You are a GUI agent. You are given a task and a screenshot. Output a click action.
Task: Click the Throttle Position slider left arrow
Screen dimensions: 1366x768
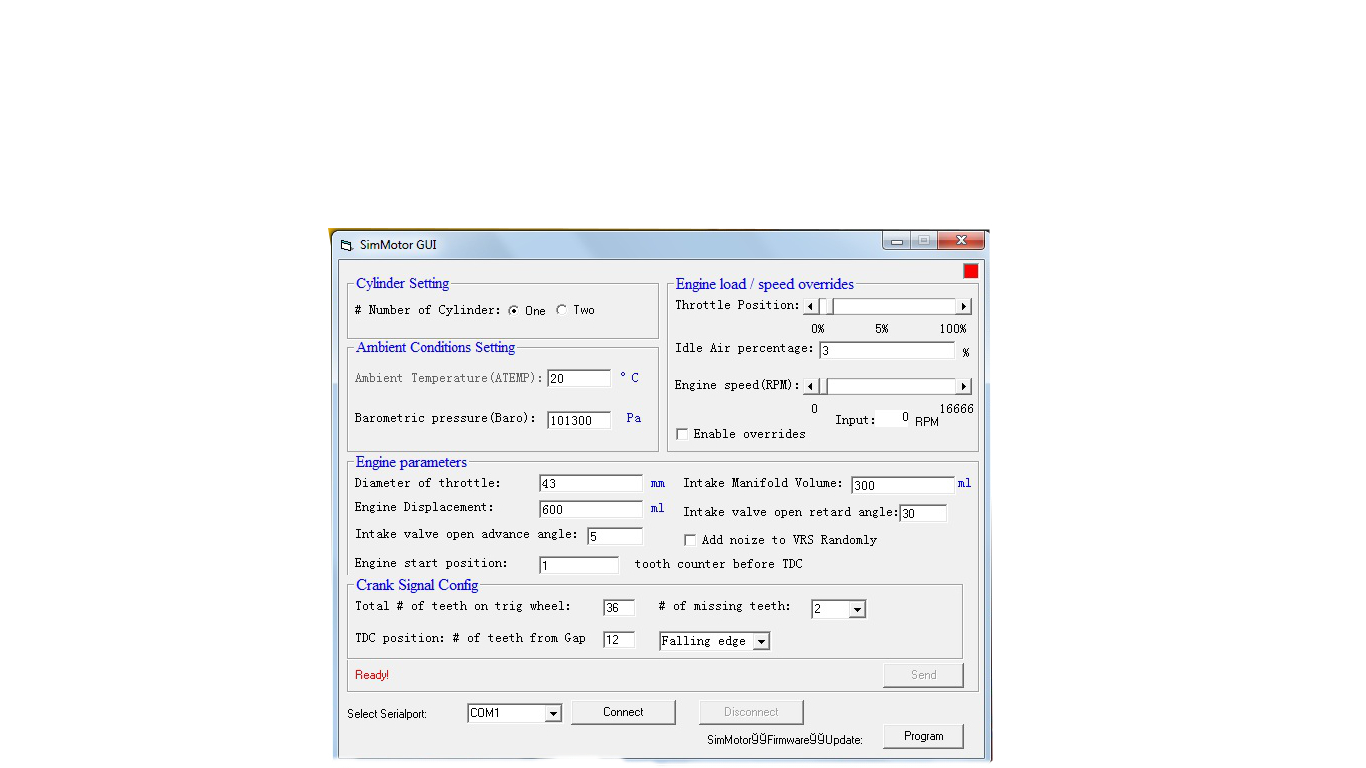(x=811, y=306)
